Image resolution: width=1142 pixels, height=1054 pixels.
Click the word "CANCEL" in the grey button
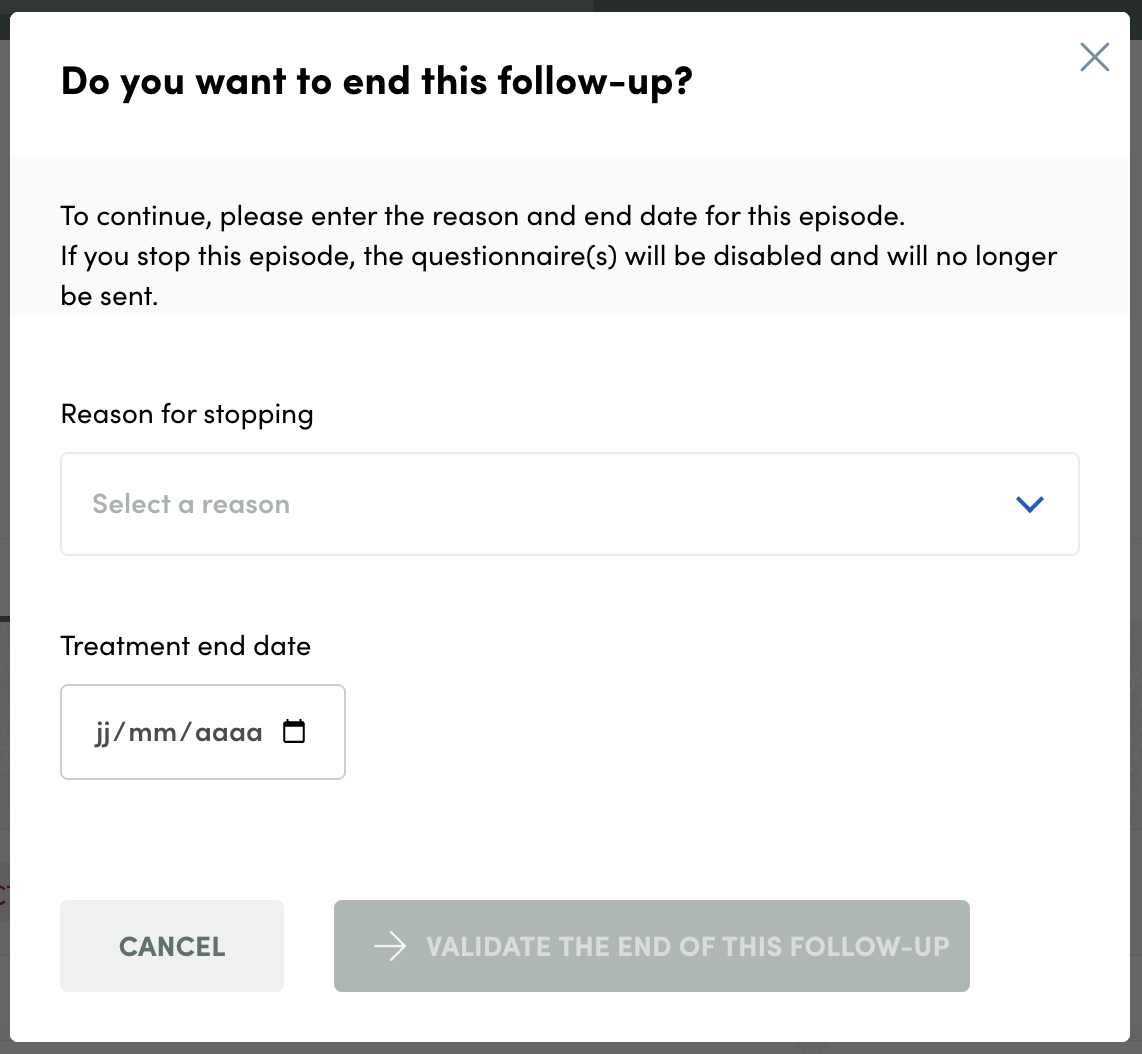point(172,946)
